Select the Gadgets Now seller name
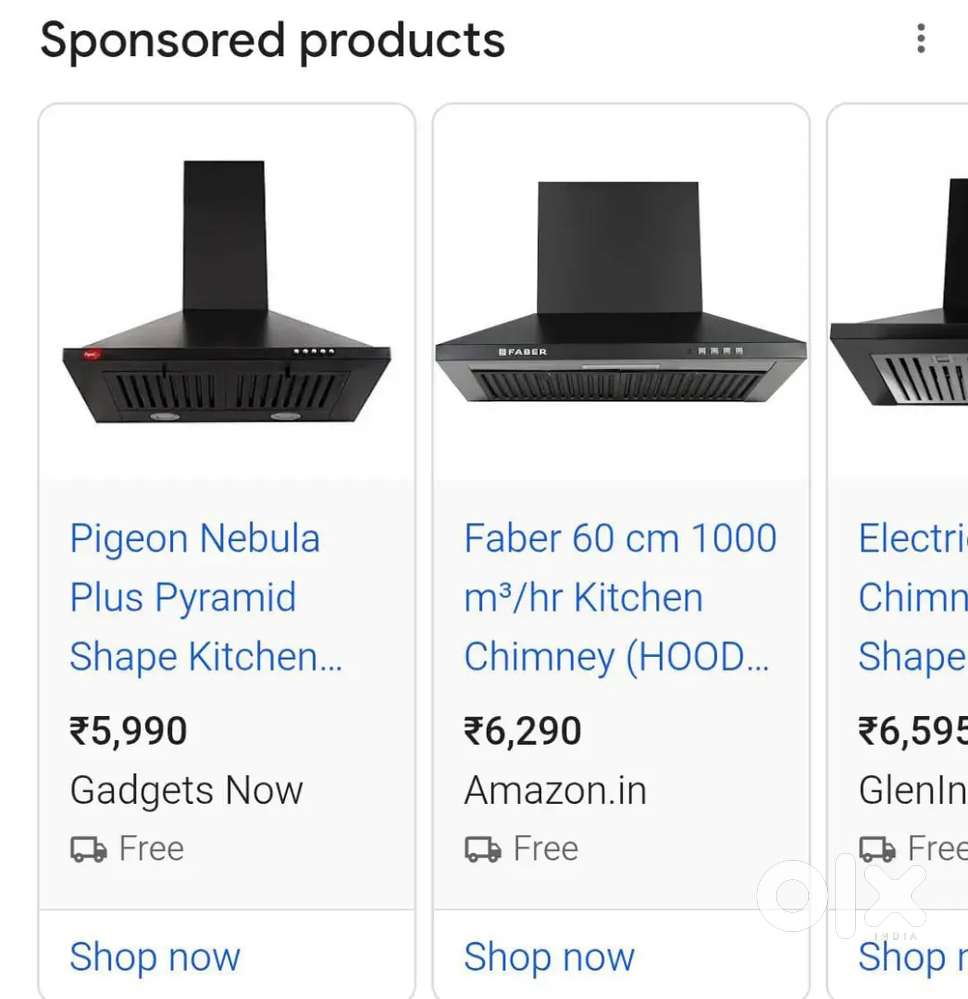Image resolution: width=968 pixels, height=999 pixels. pyautogui.click(x=186, y=790)
